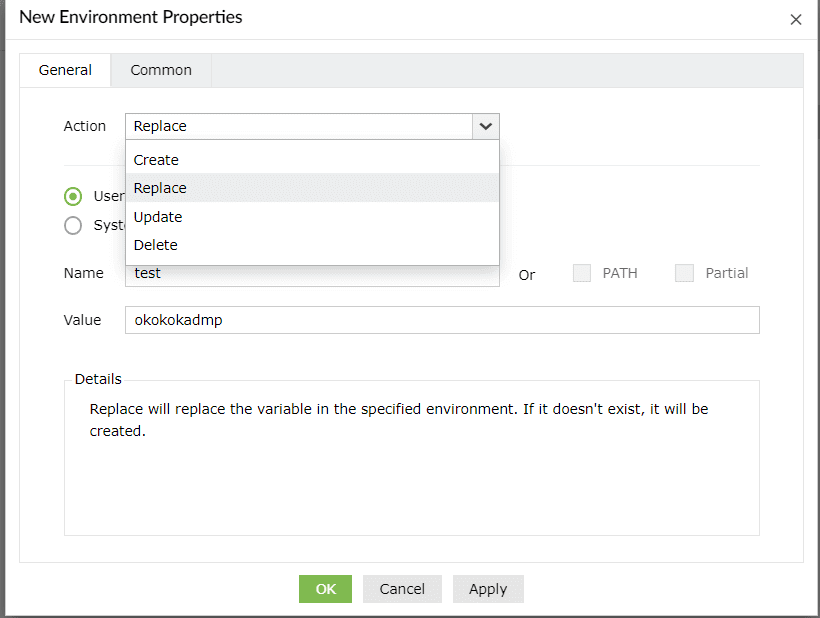Click the Details description text

[x=399, y=420]
